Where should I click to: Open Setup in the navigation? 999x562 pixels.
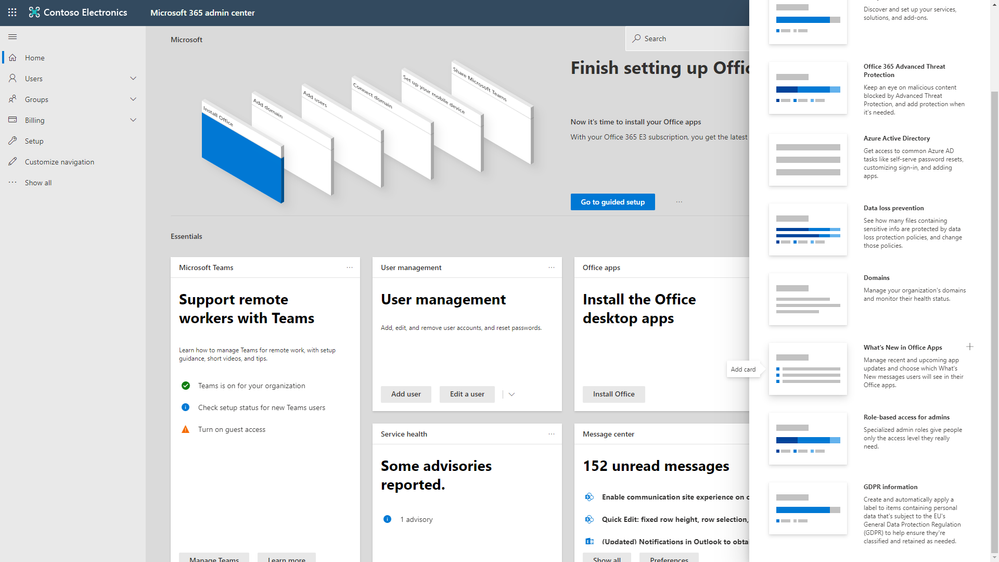tap(34, 141)
